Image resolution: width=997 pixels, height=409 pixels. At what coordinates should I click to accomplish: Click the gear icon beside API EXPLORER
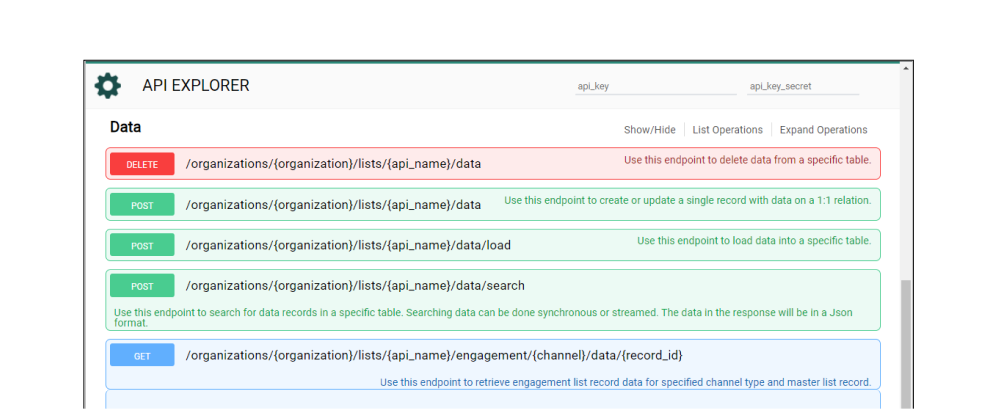pyautogui.click(x=107, y=85)
